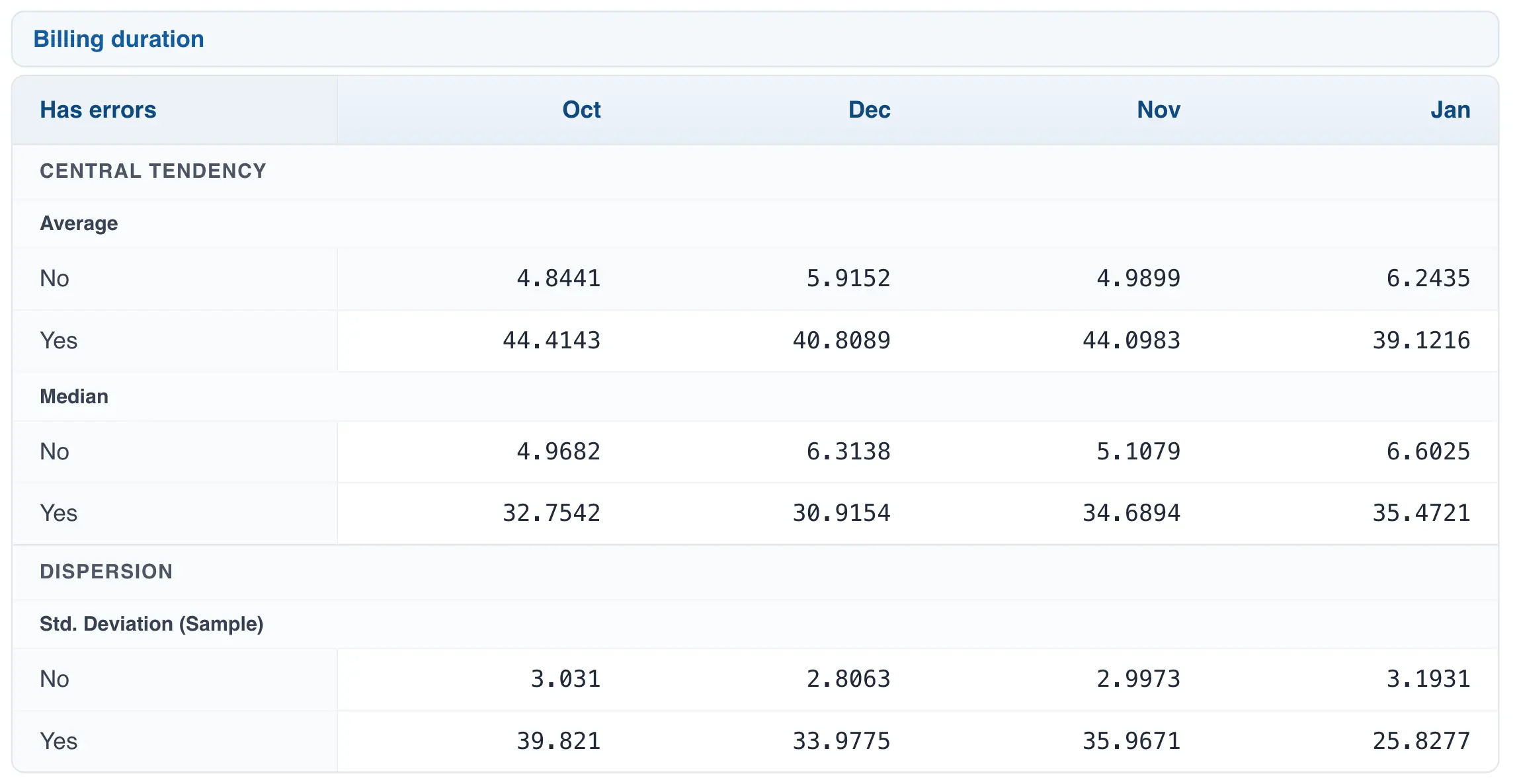
Task: Click Average Dec value 40.8089
Action: coord(842,340)
